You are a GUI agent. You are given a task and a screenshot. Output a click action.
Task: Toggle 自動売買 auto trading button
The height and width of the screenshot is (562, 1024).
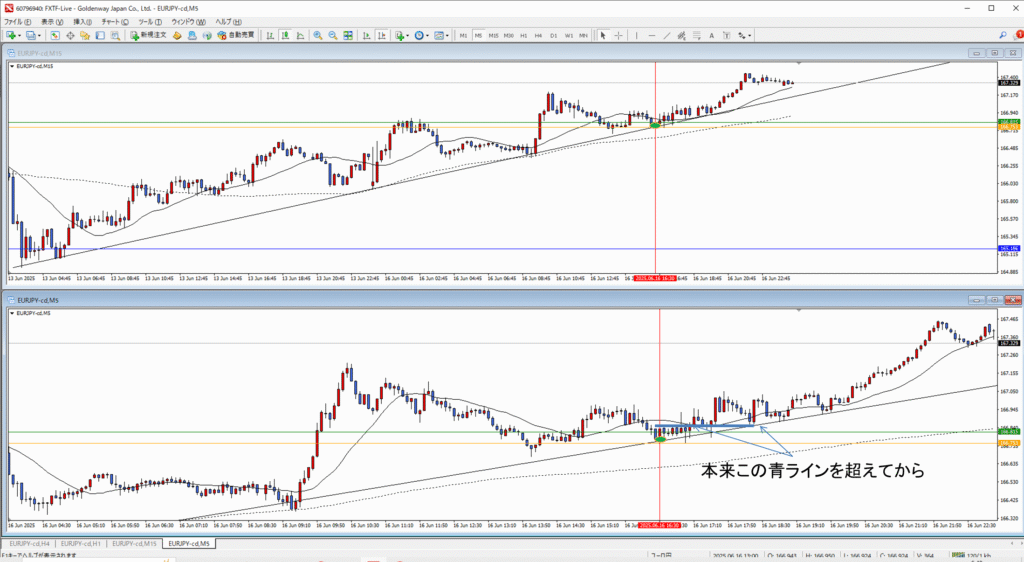236,35
